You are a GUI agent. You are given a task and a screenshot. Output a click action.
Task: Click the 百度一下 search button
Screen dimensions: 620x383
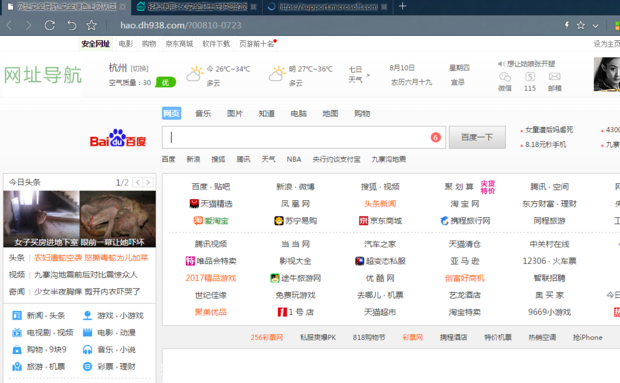point(477,137)
